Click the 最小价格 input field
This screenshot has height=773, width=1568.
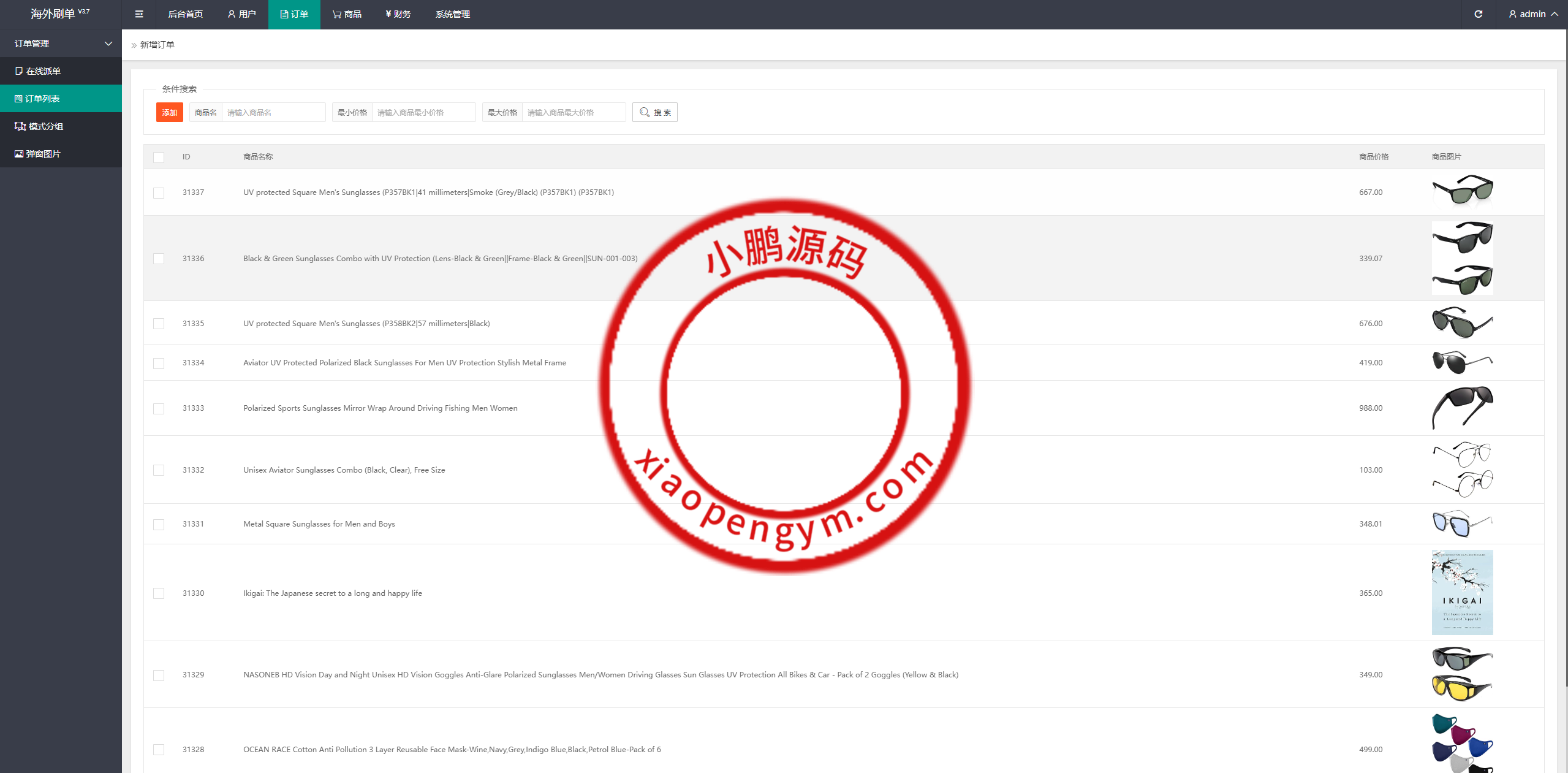[x=423, y=112]
